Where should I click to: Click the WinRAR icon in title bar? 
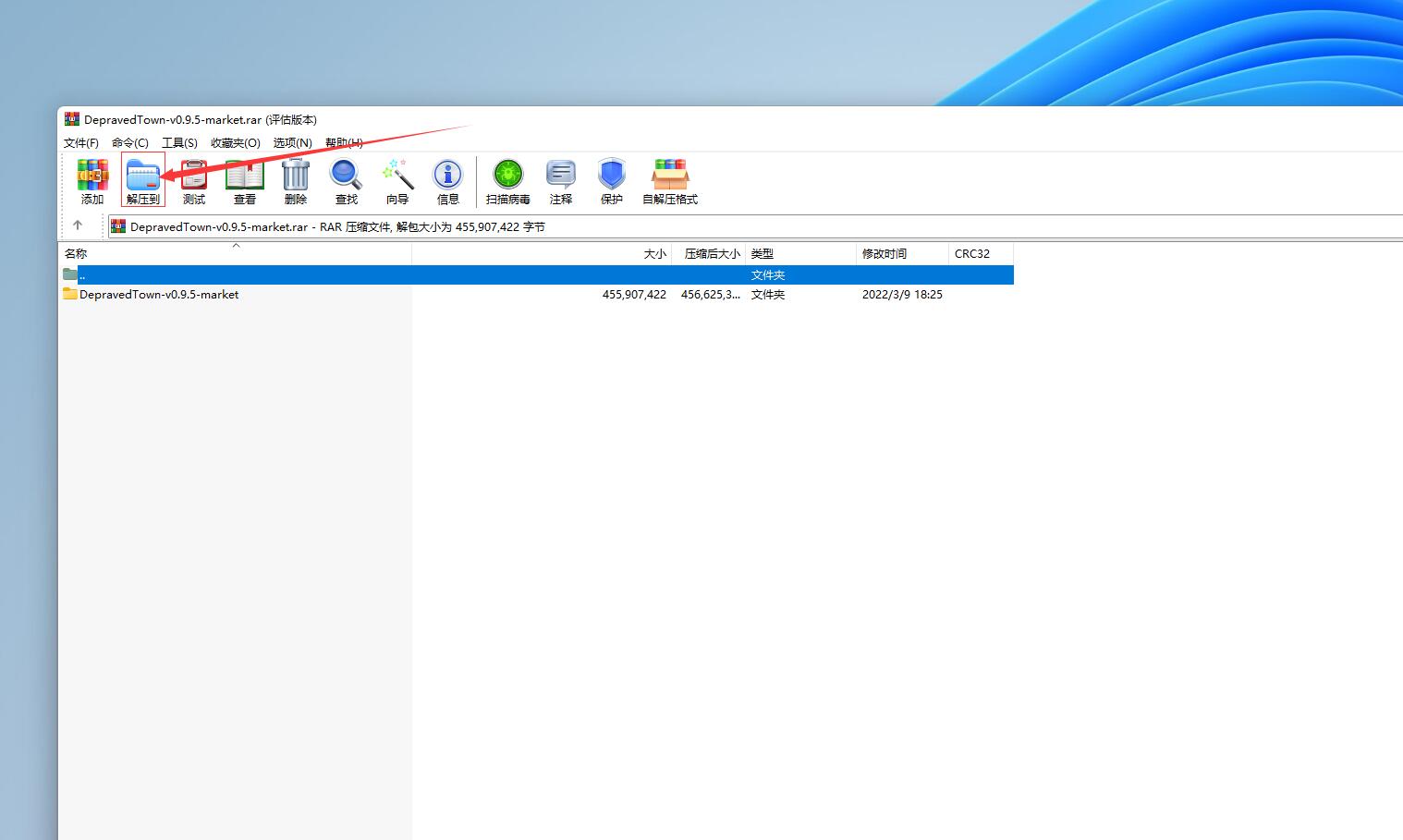pos(71,119)
